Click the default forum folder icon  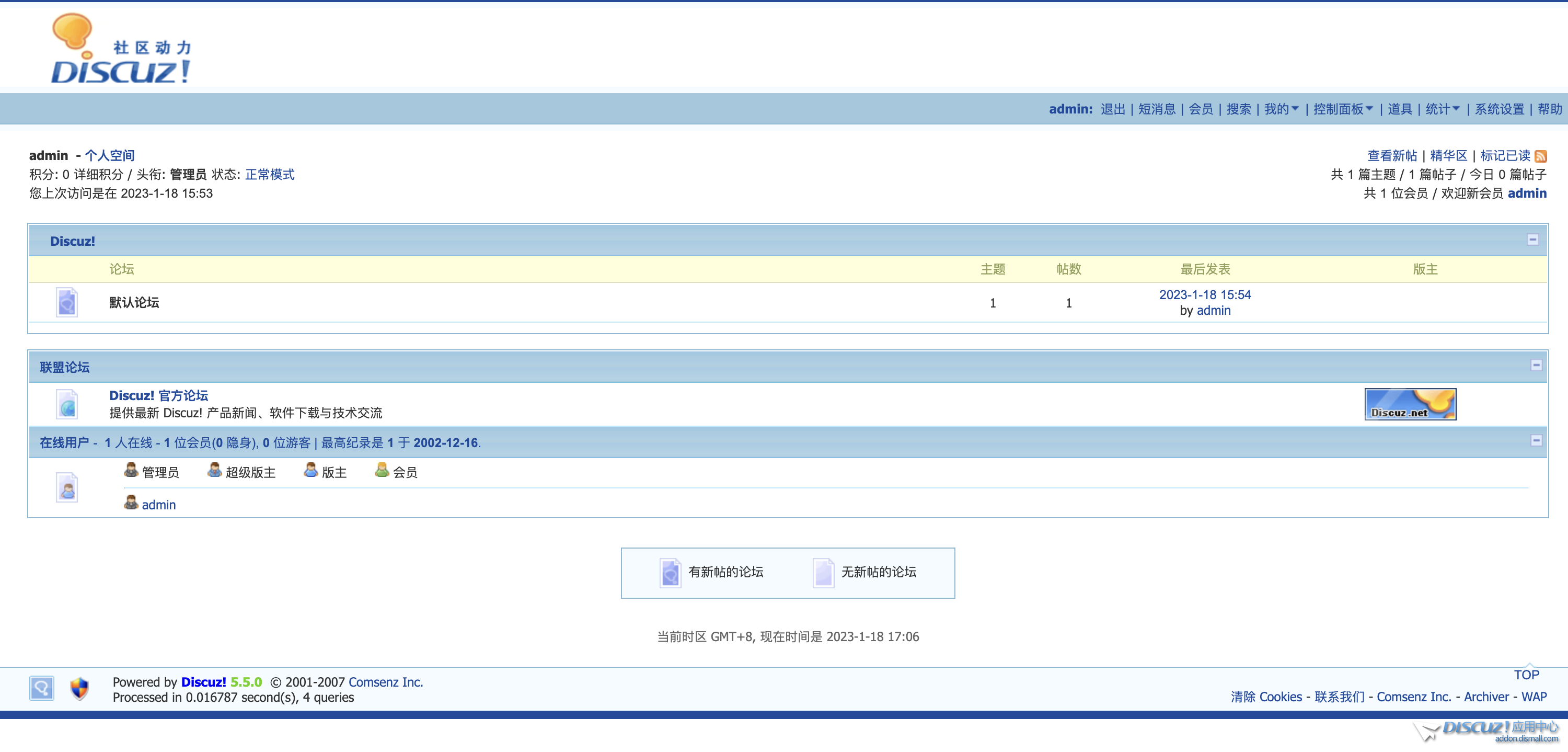pos(67,302)
